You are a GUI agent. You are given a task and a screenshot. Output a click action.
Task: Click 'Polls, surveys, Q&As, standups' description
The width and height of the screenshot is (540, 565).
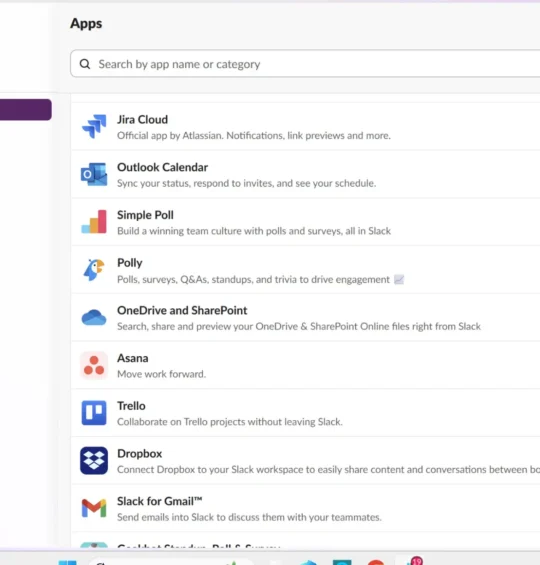click(253, 280)
